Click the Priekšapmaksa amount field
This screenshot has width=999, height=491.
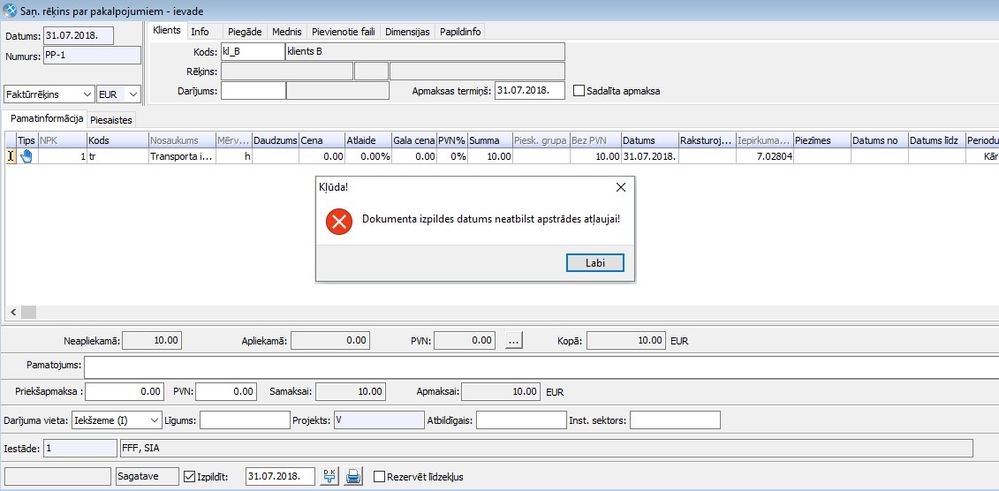[x=125, y=392]
